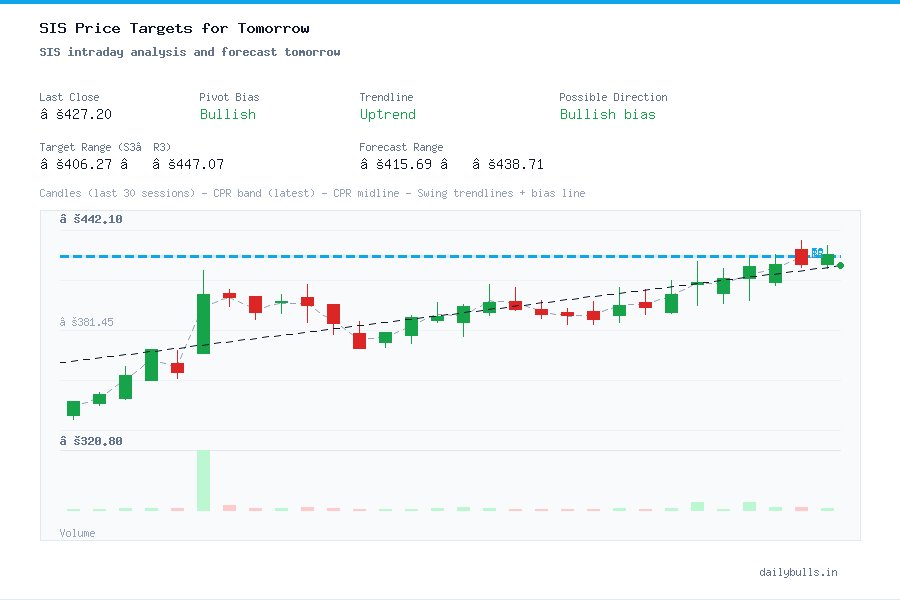Viewport: 900px width, 600px height.
Task: Click the tall green volume spike bar
Action: click(x=203, y=480)
